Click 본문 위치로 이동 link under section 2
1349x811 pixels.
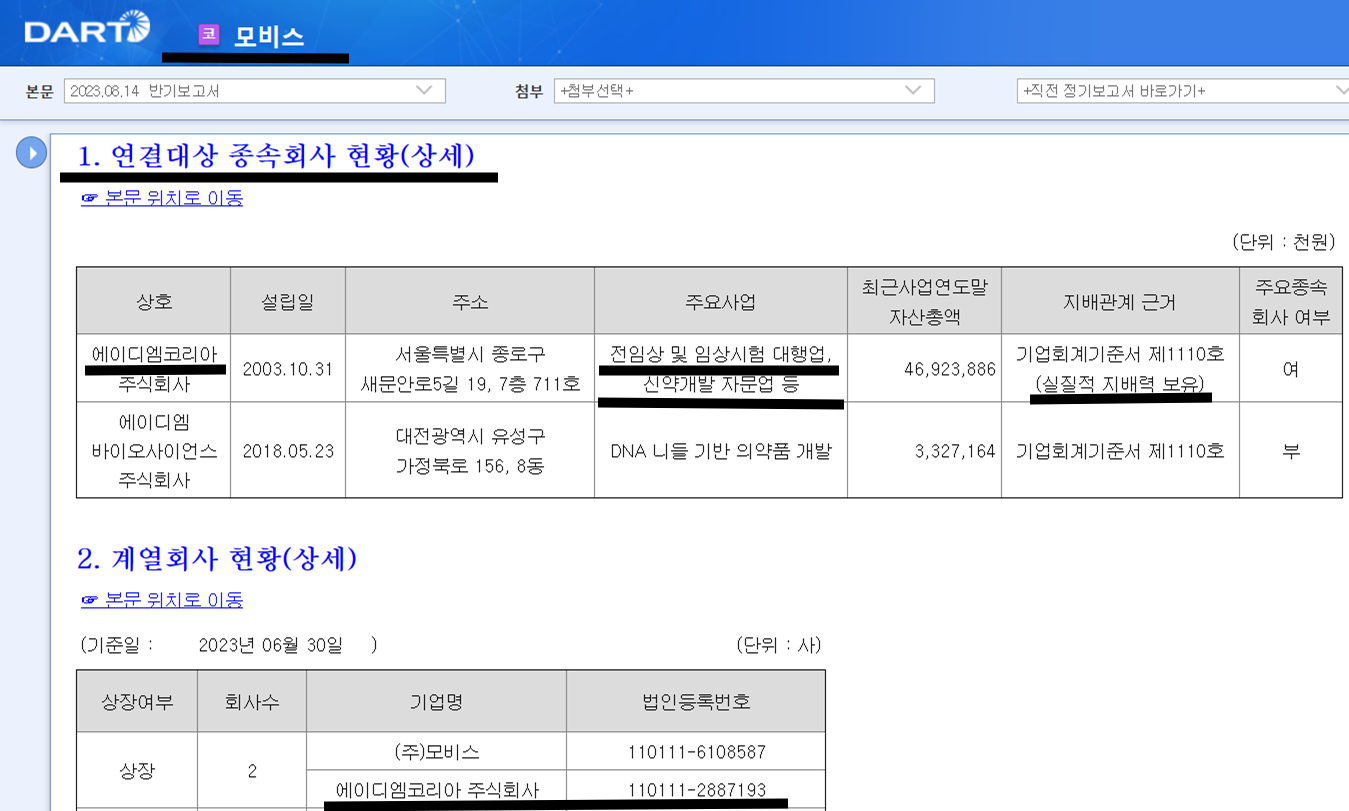tap(162, 600)
